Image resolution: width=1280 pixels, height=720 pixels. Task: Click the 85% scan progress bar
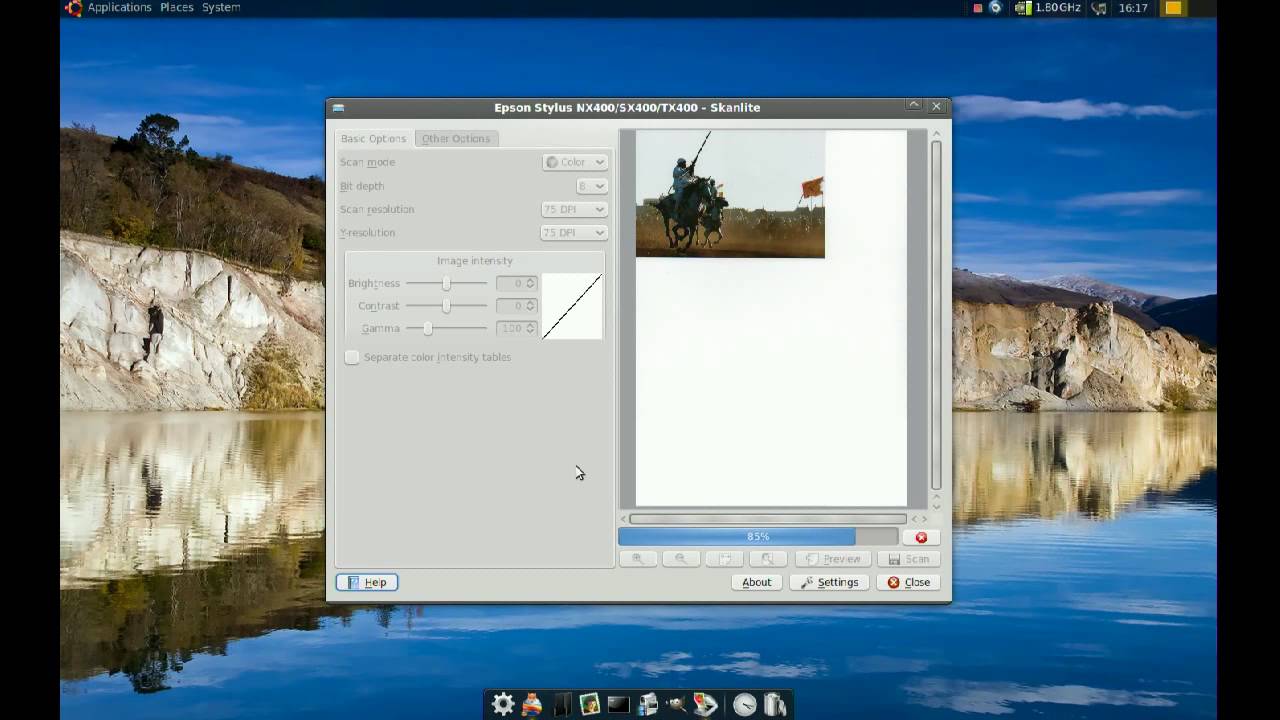757,537
